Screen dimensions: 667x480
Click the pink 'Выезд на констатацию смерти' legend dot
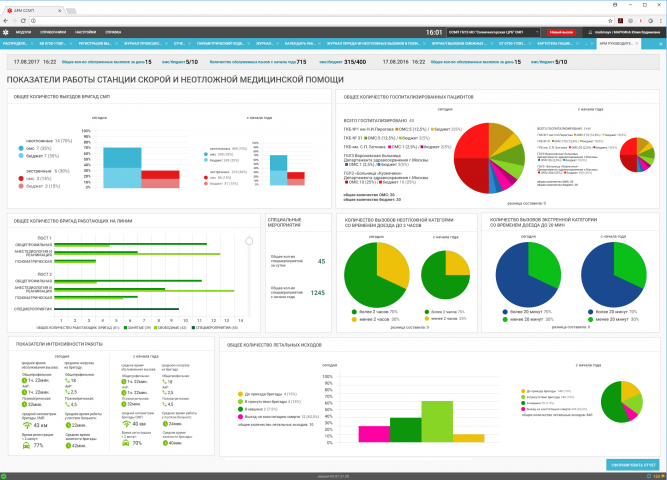tap(240, 417)
